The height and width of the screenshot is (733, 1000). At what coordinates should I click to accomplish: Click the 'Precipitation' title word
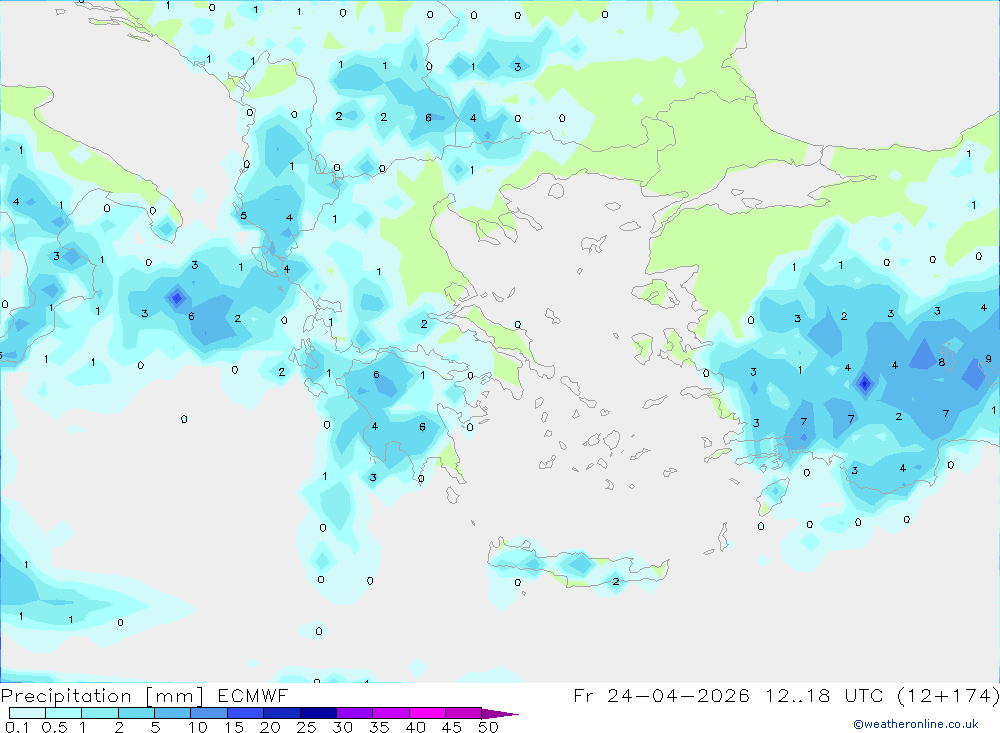tap(66, 696)
